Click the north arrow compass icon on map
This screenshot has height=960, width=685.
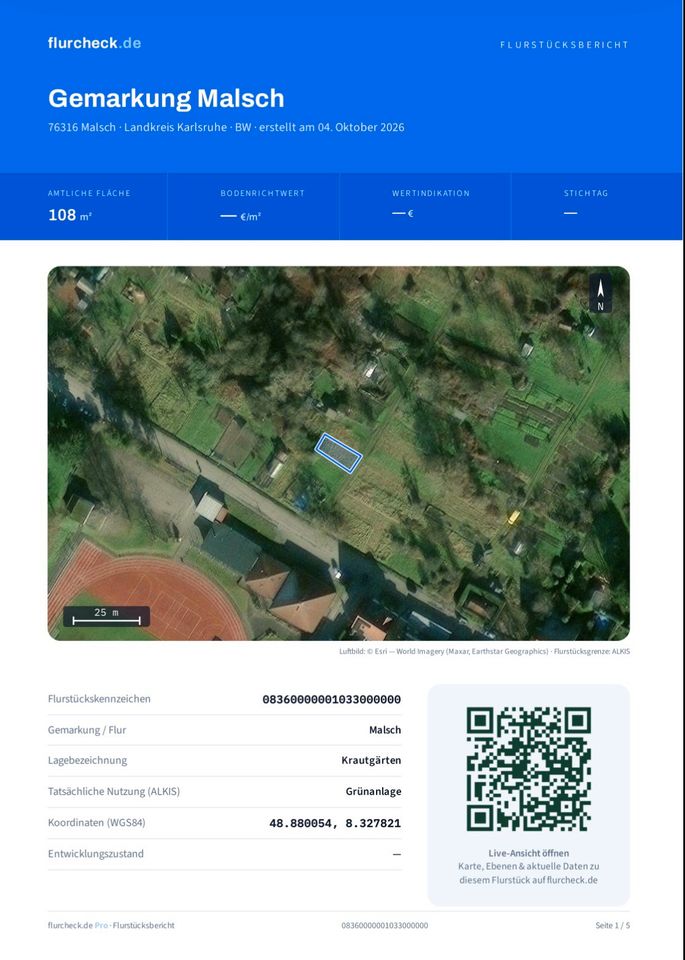tap(601, 293)
